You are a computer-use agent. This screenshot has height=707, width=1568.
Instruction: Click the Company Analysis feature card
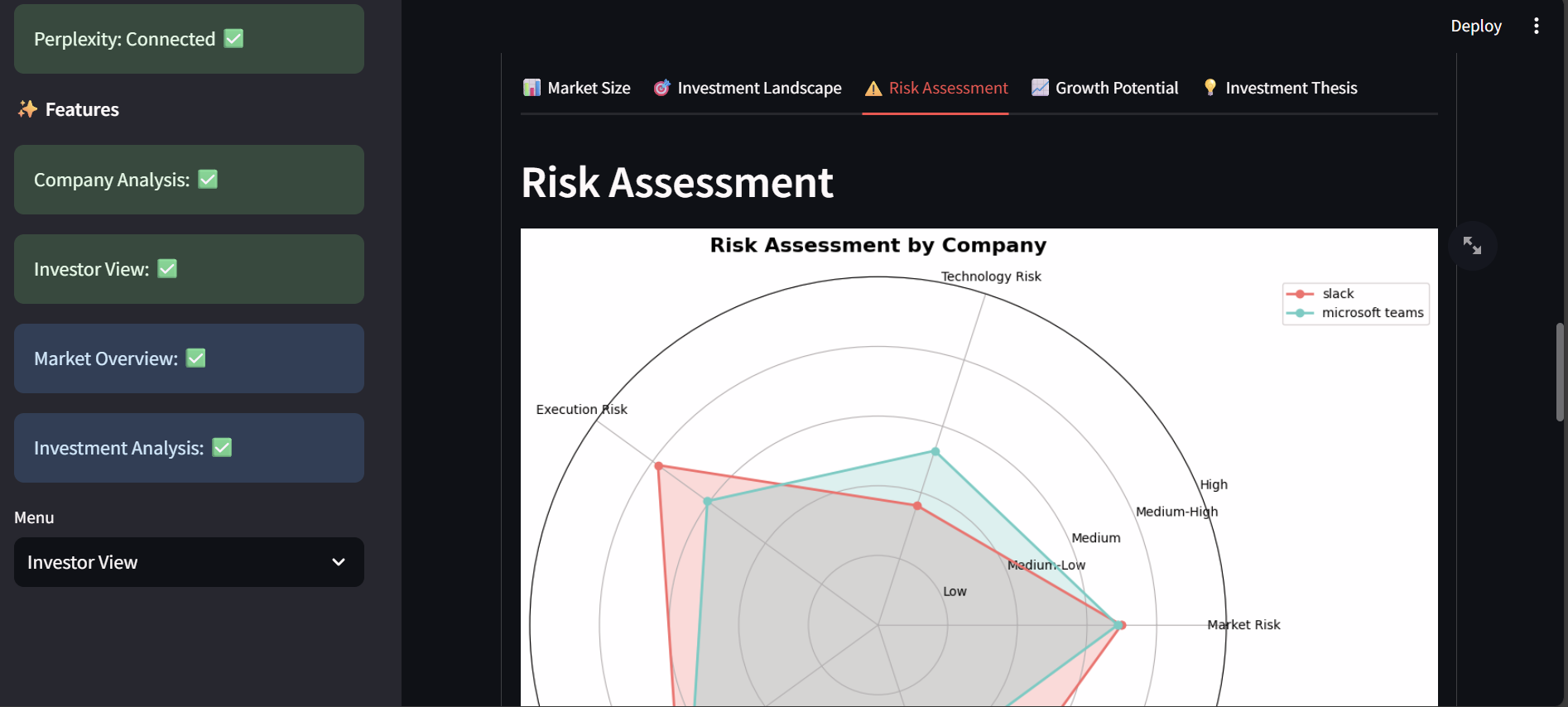pos(189,180)
